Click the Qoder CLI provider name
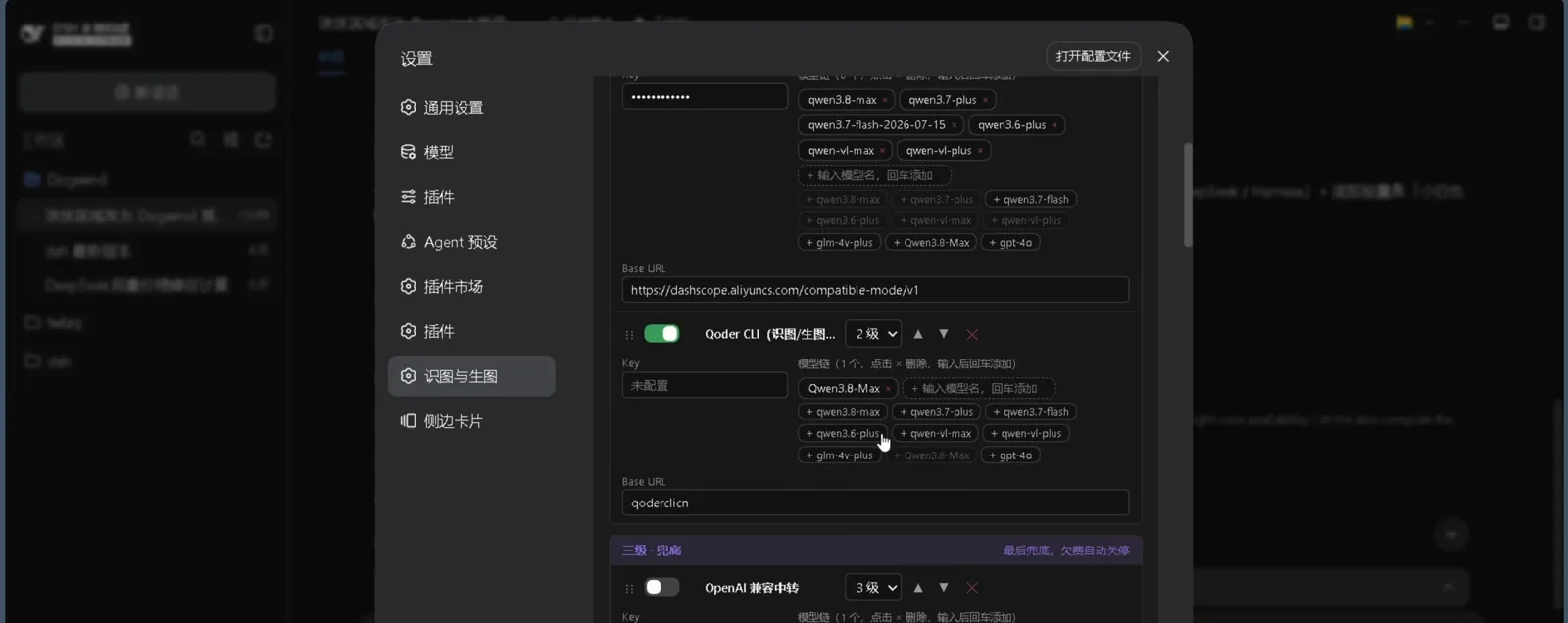The width and height of the screenshot is (1568, 623). 769,334
